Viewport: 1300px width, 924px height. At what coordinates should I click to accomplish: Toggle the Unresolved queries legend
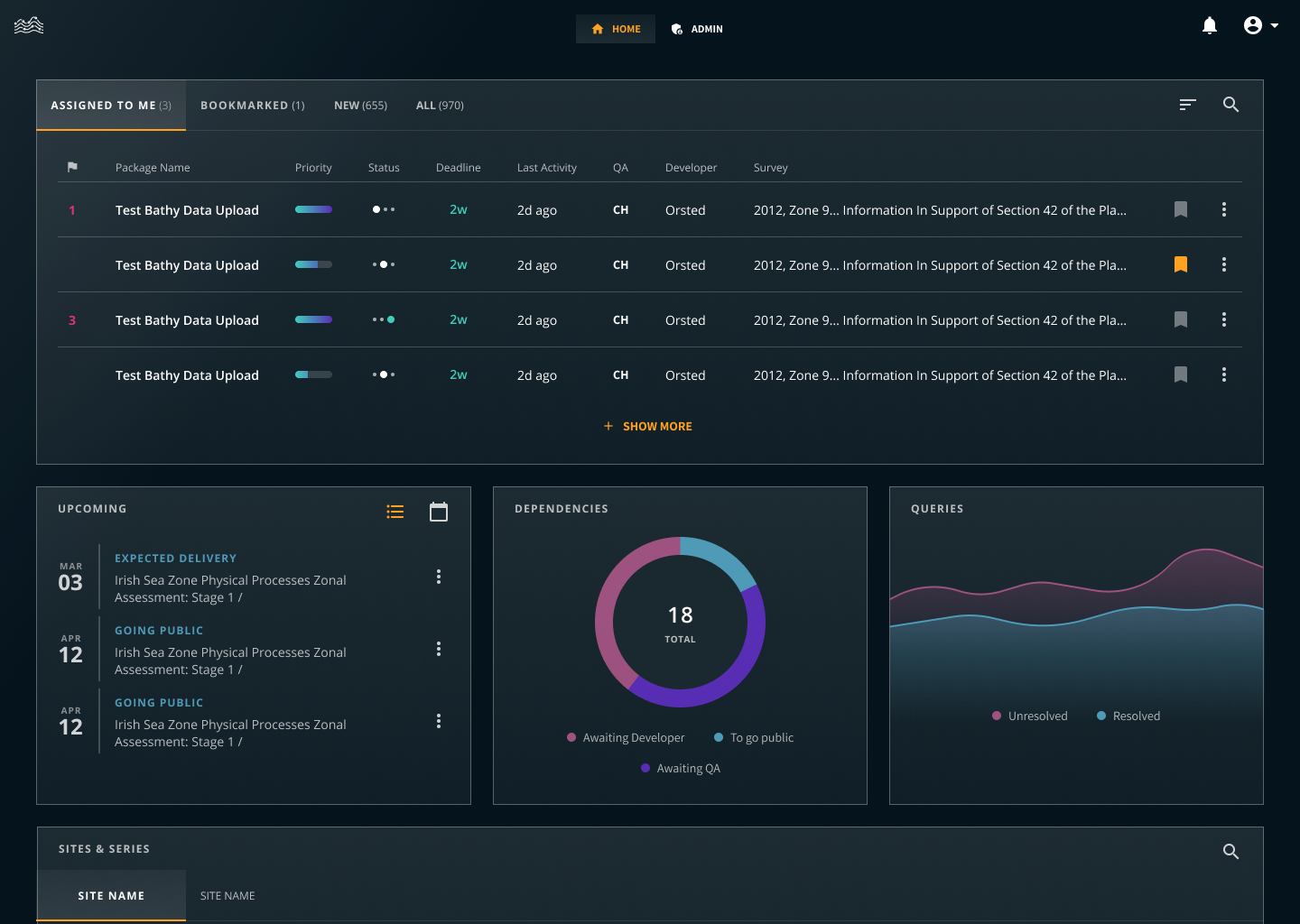pos(1029,716)
